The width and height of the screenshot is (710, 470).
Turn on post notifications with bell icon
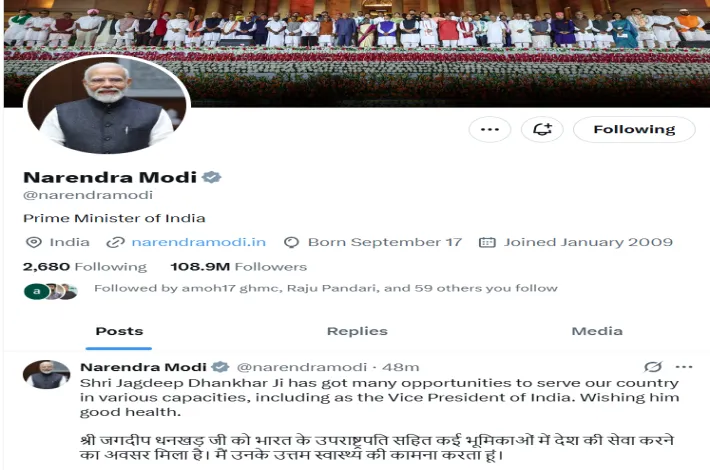(x=542, y=129)
